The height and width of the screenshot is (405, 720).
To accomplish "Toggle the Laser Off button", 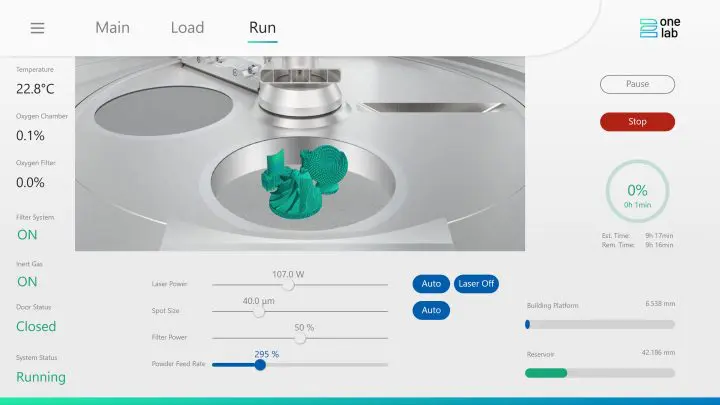I will coord(476,284).
